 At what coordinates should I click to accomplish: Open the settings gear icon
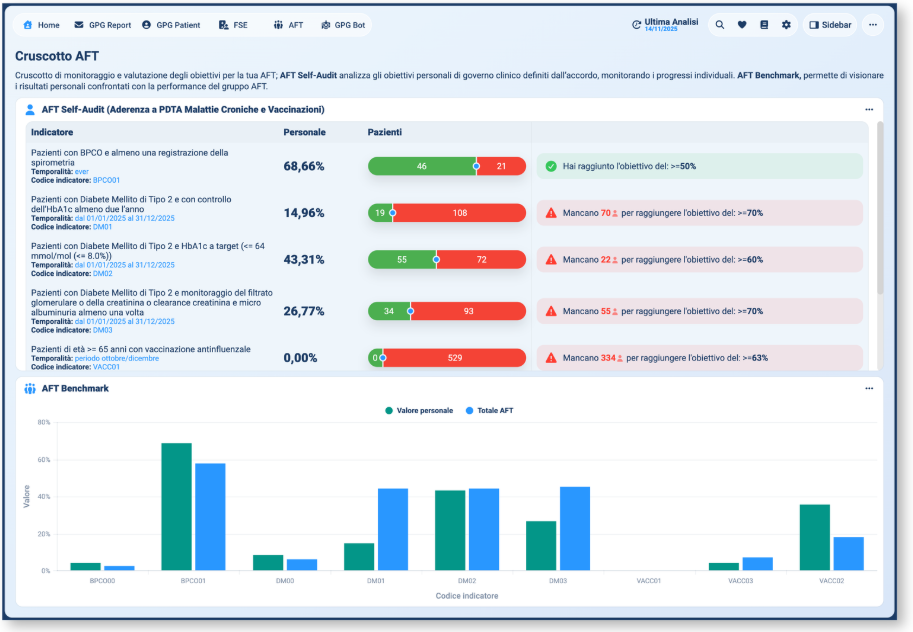point(786,25)
